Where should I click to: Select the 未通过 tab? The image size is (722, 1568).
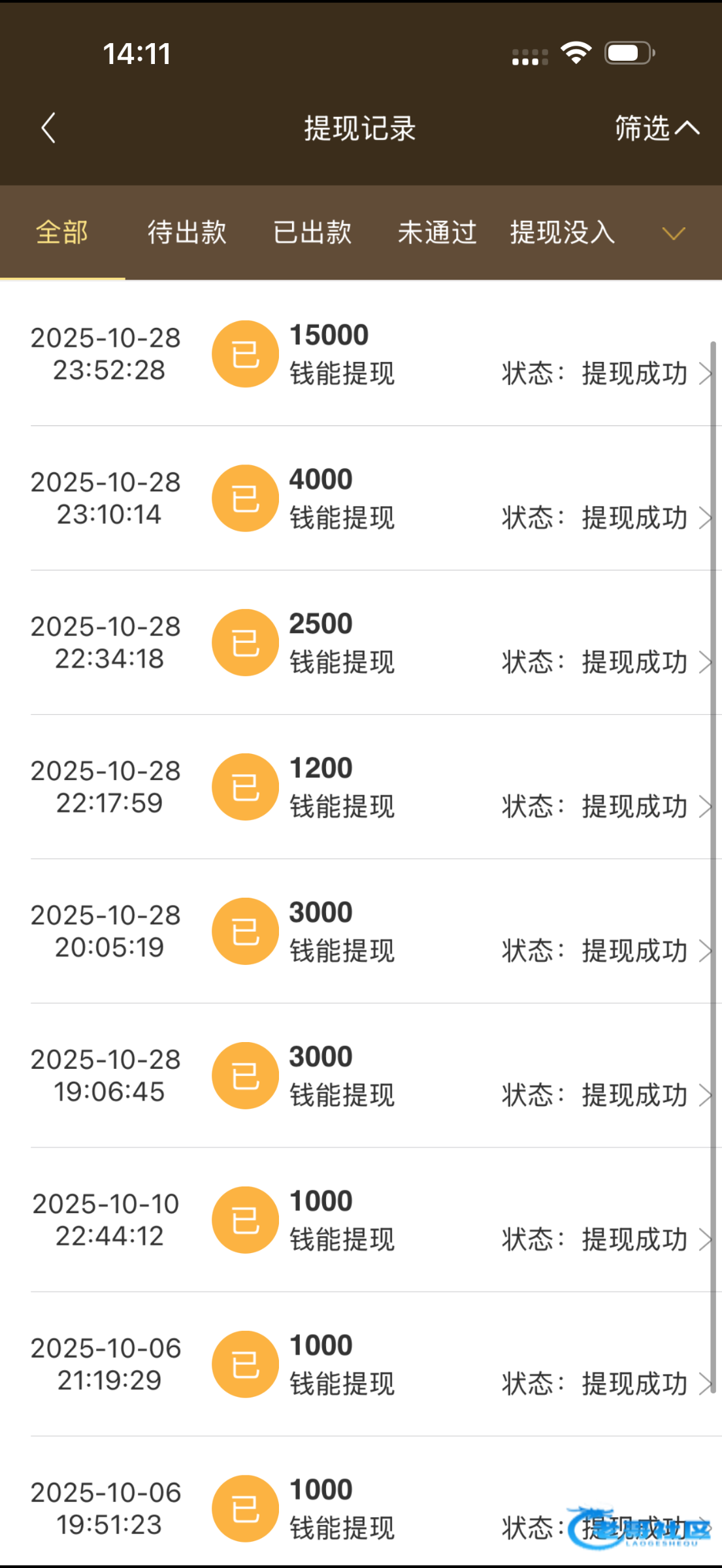coord(437,233)
